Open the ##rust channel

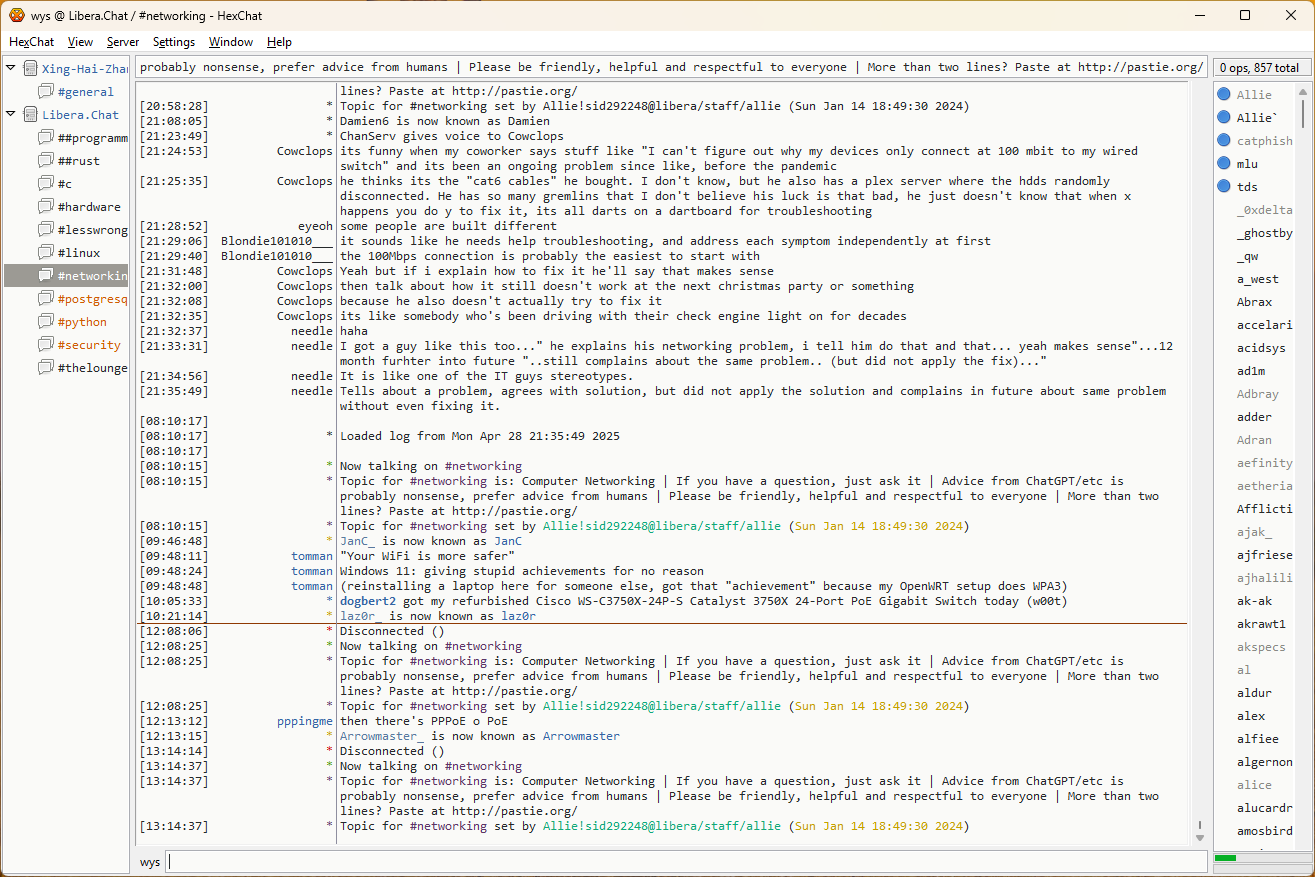[78, 161]
